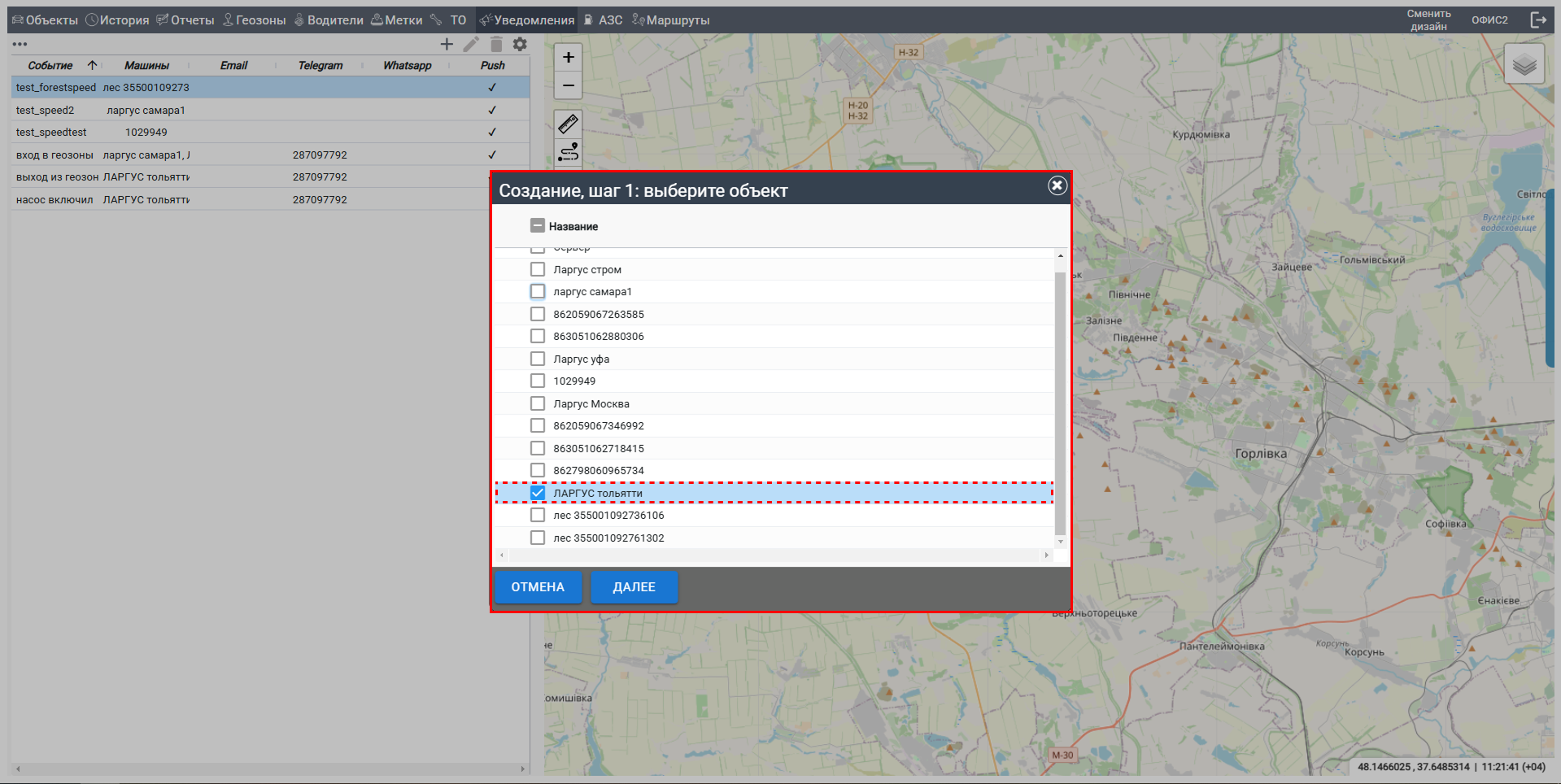Screen dimensions: 1561x784
Task: Click the ДАЛЕЕ button
Action: [634, 587]
